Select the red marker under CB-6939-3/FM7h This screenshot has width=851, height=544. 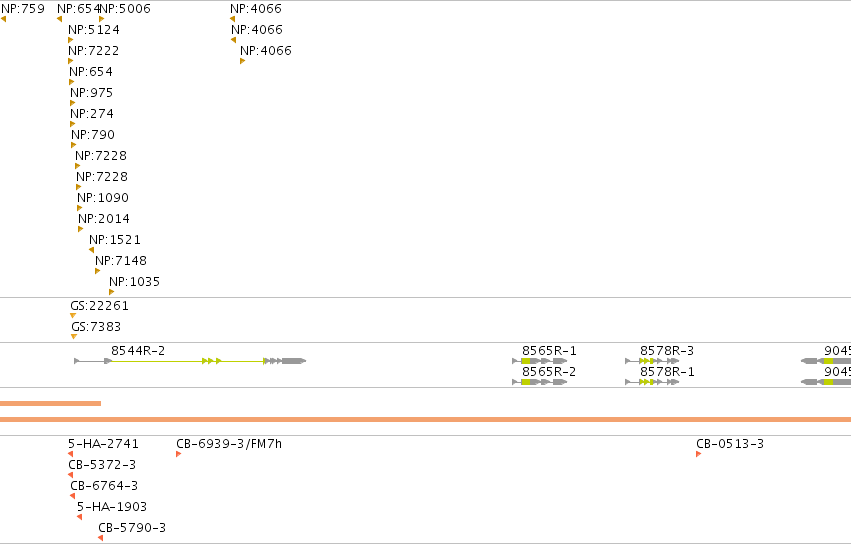point(179,454)
